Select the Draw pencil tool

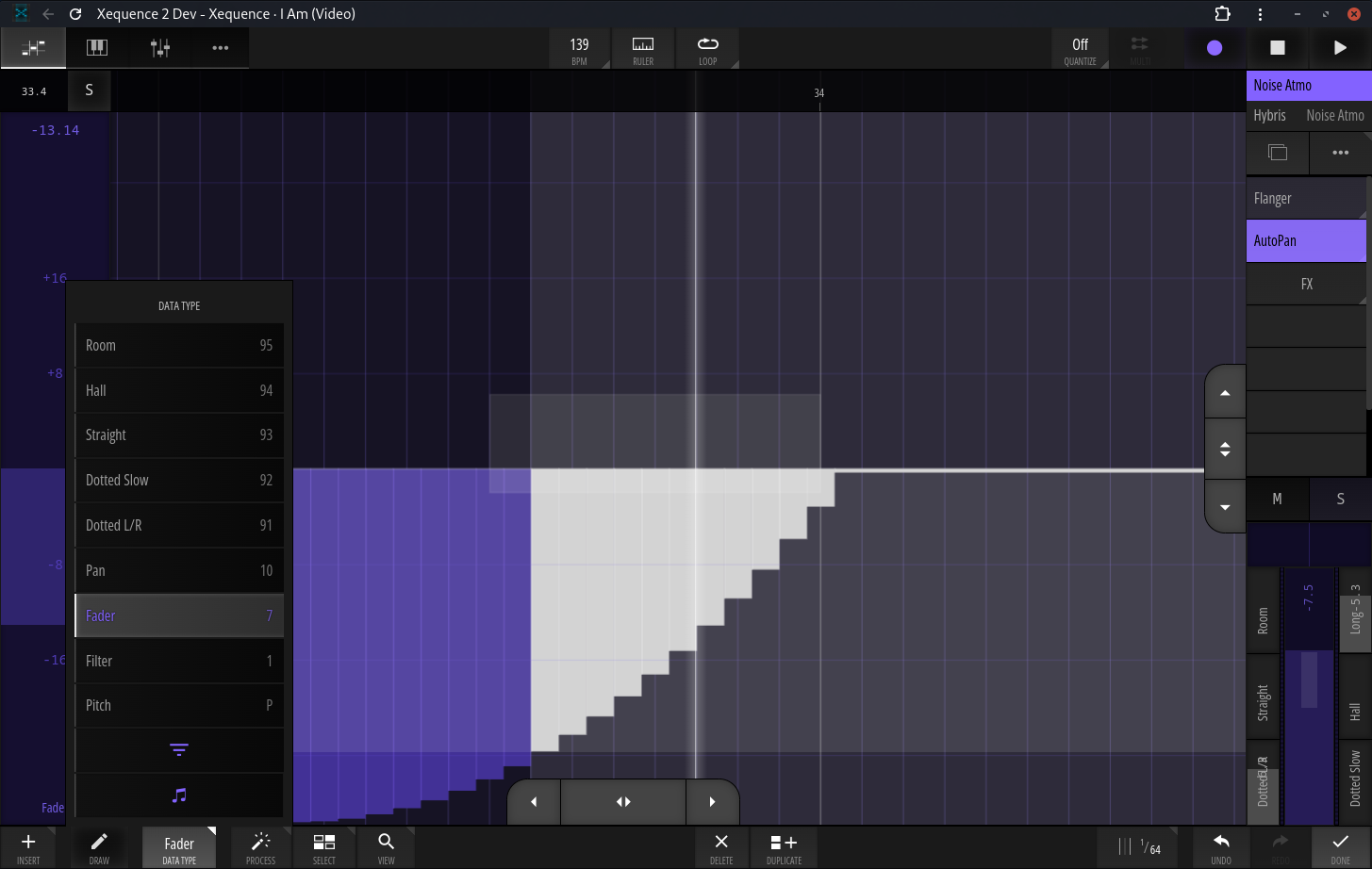99,847
